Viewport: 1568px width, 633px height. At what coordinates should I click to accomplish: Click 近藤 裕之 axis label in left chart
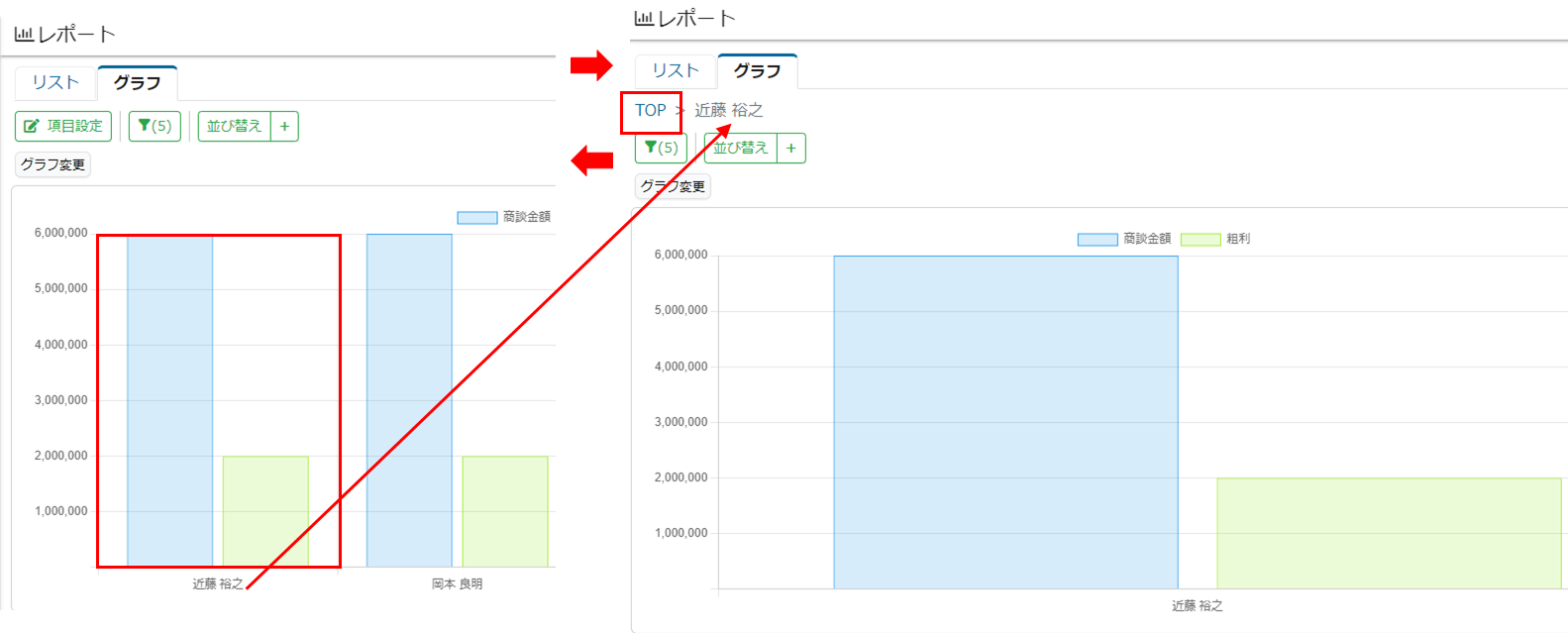[x=218, y=584]
